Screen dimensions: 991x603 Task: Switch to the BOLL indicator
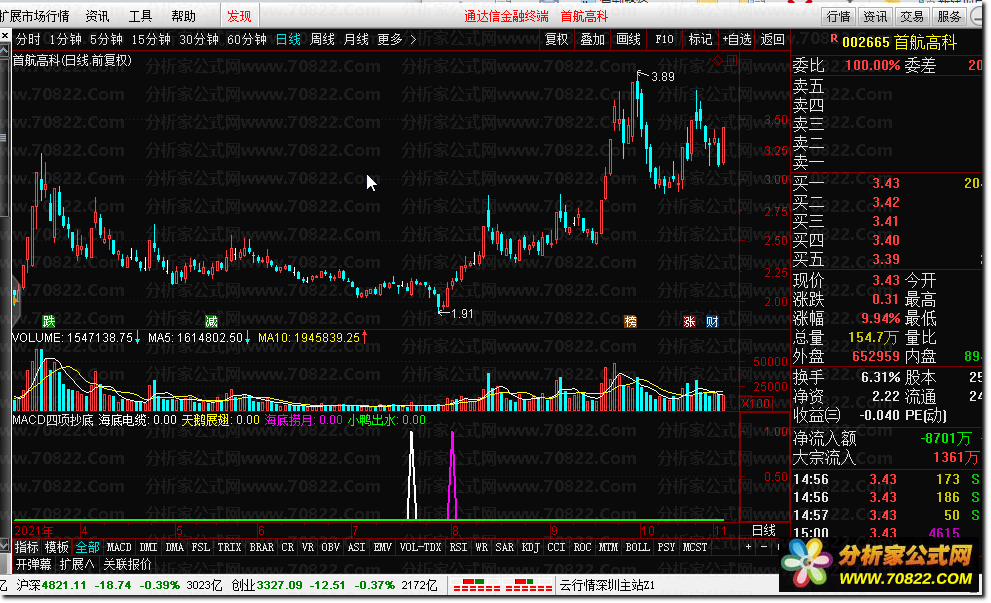coord(637,547)
